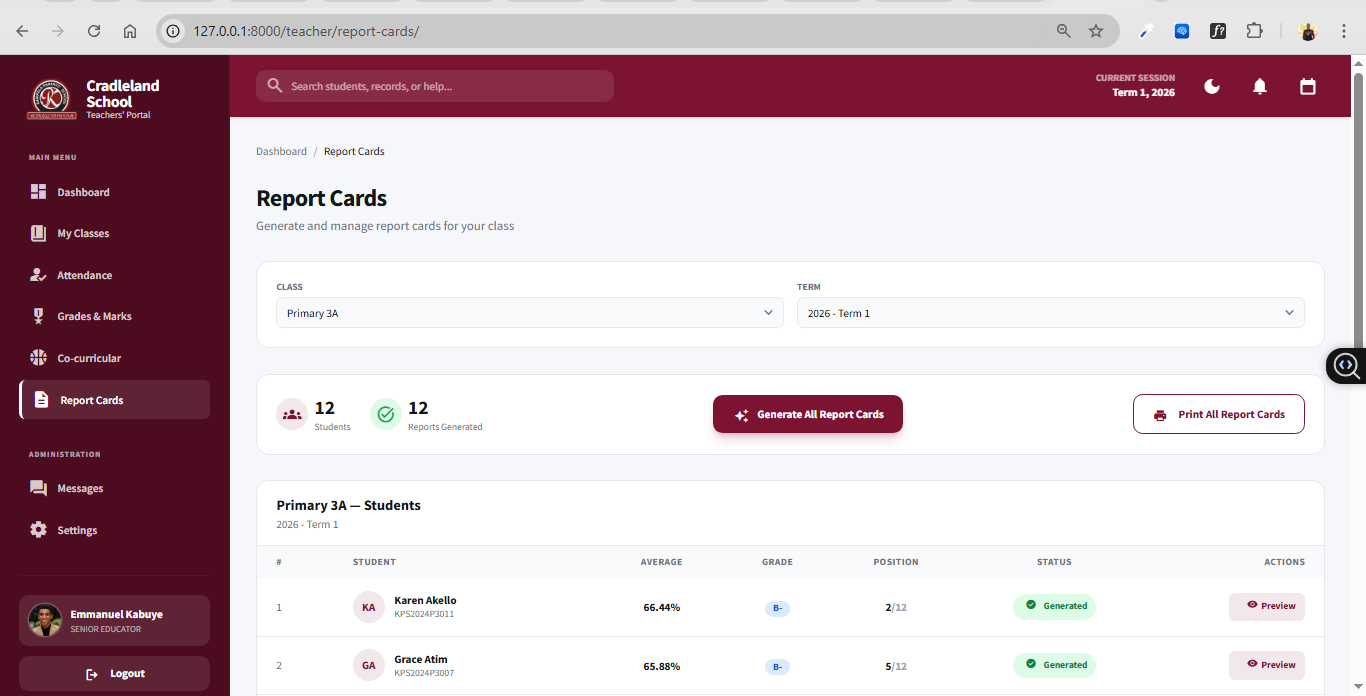Expand the Class dropdown showing Primary 3A
The image size is (1366, 696).
tap(529, 313)
